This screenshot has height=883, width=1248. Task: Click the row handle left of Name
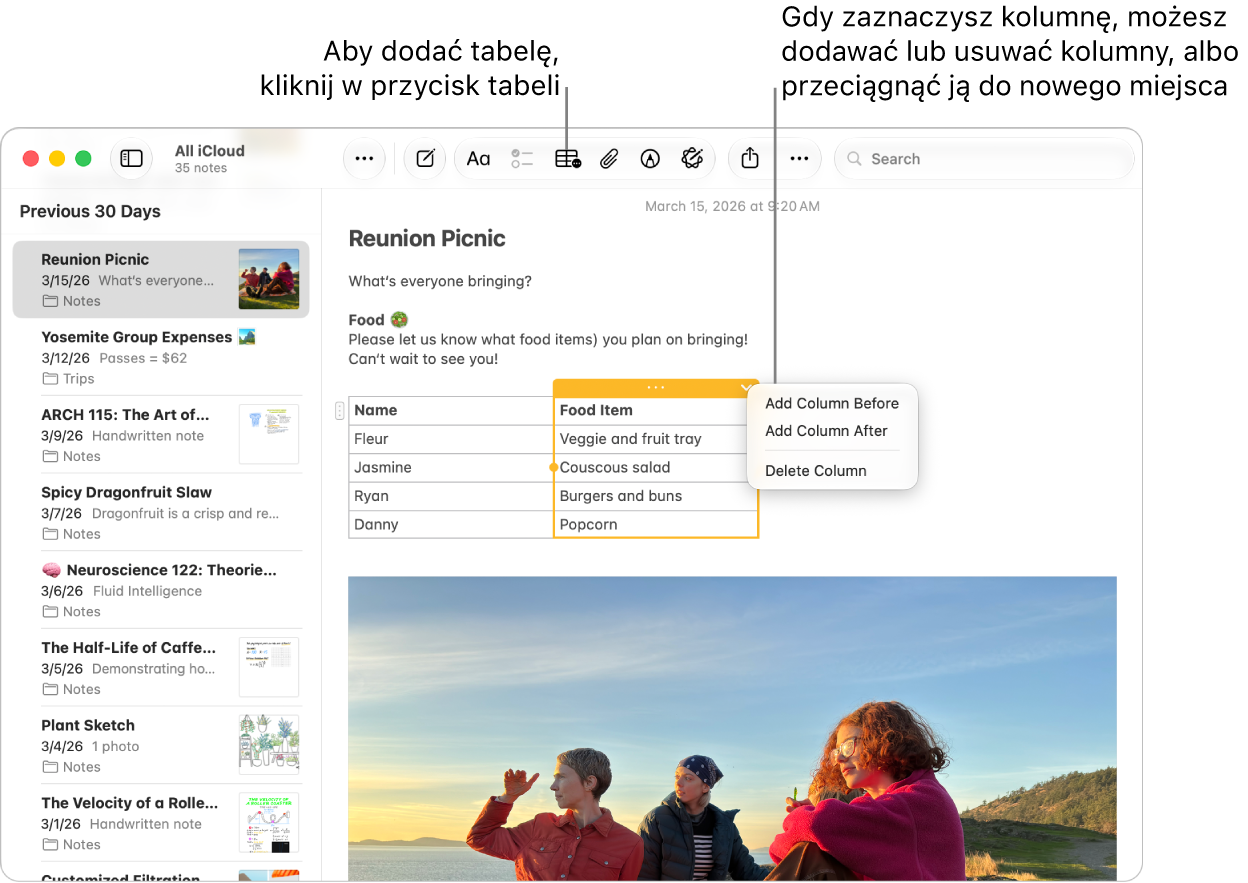click(x=340, y=410)
